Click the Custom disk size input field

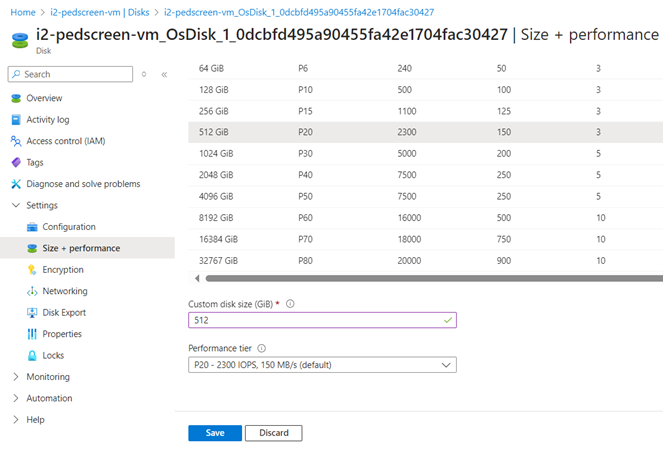[322, 320]
